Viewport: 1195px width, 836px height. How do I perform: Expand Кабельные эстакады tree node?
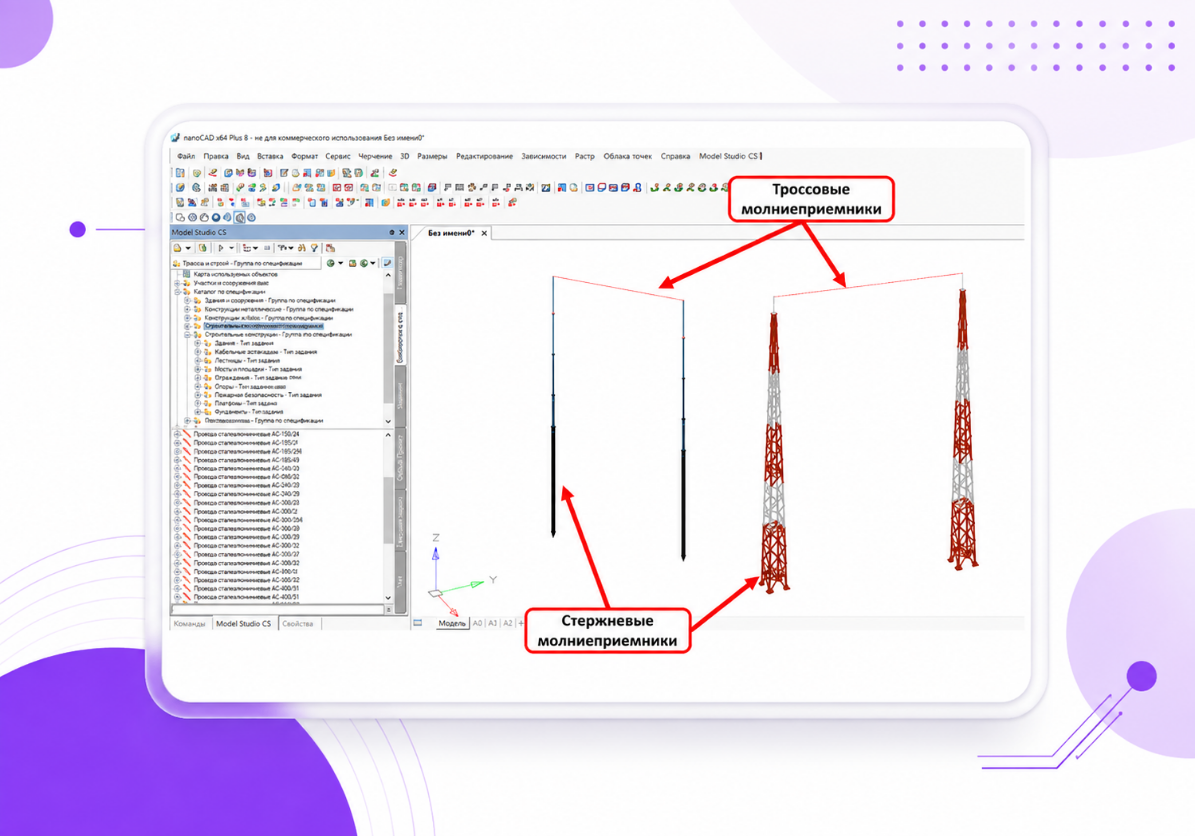[x=197, y=352]
